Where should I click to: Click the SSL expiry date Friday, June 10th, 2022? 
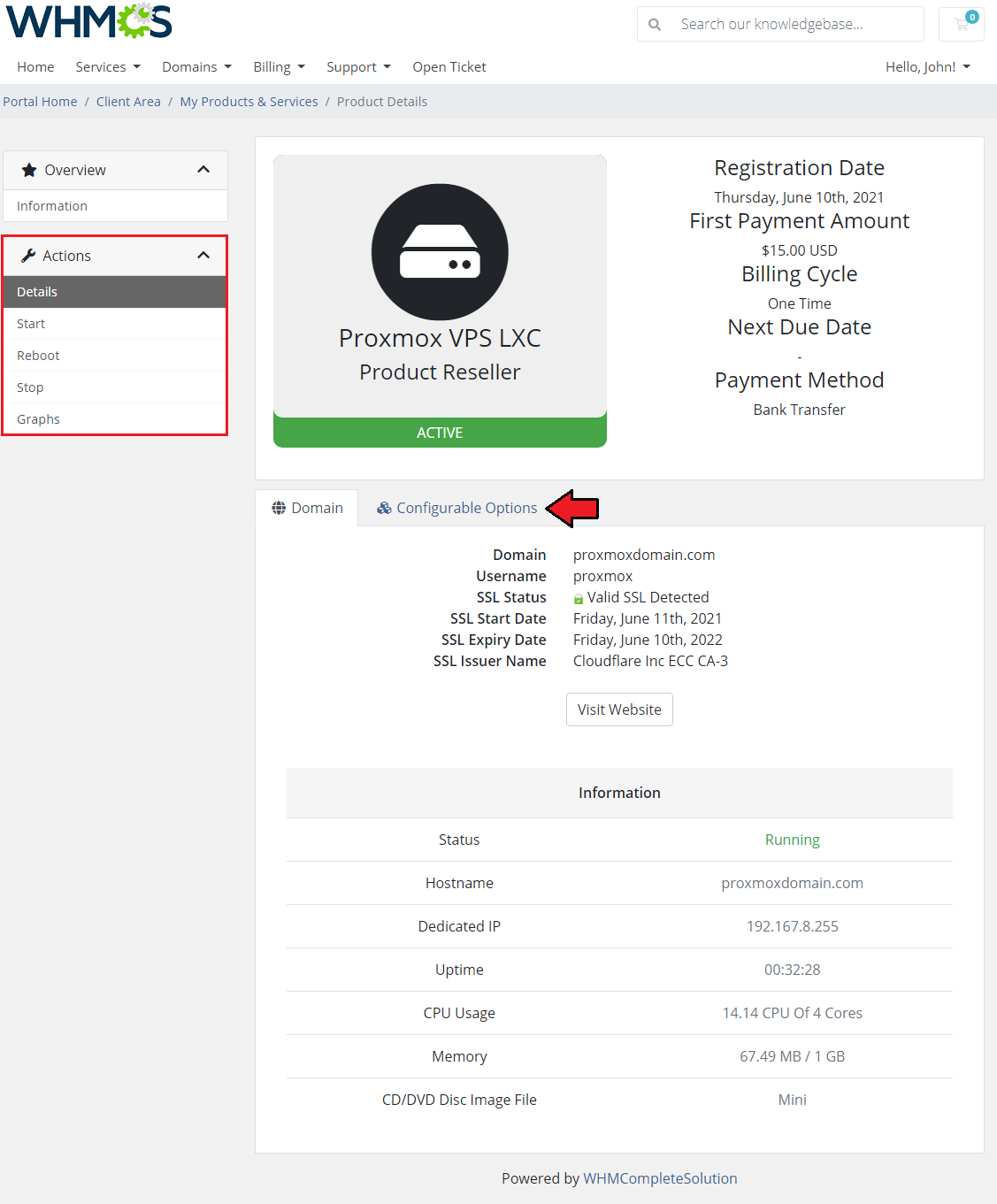pyautogui.click(x=648, y=640)
